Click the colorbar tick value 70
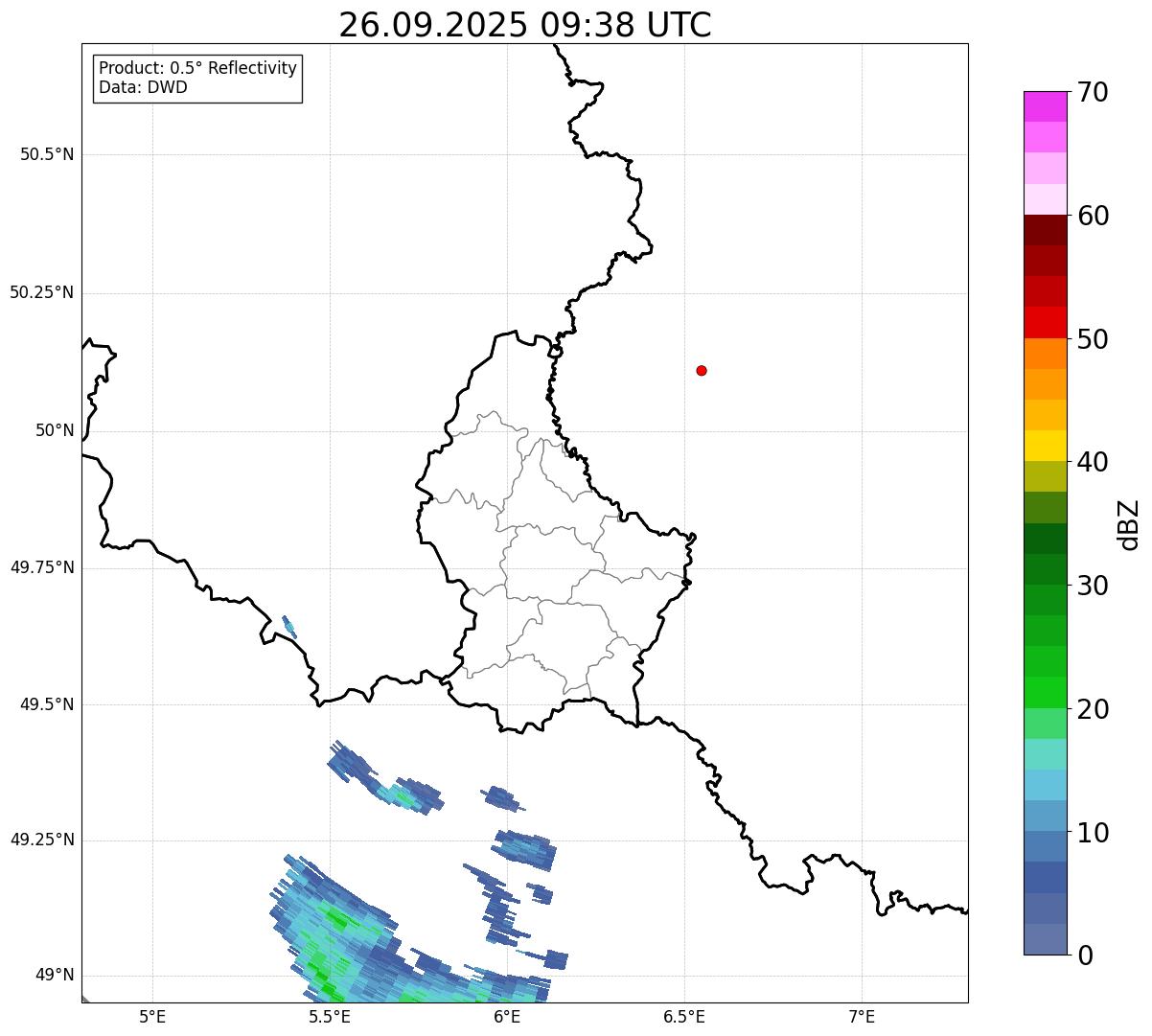1152x1036 pixels. [1093, 92]
